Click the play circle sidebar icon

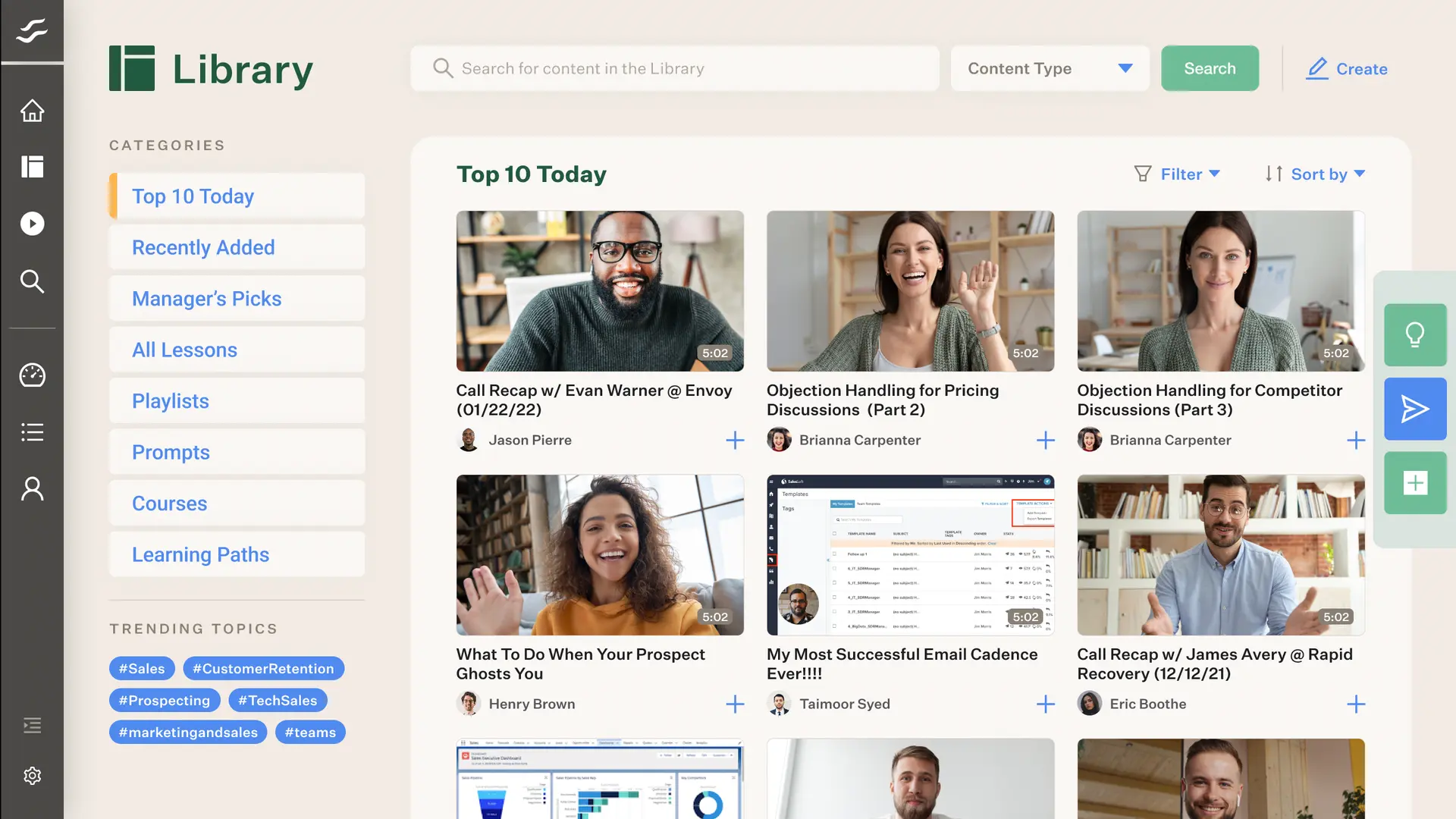click(x=32, y=224)
